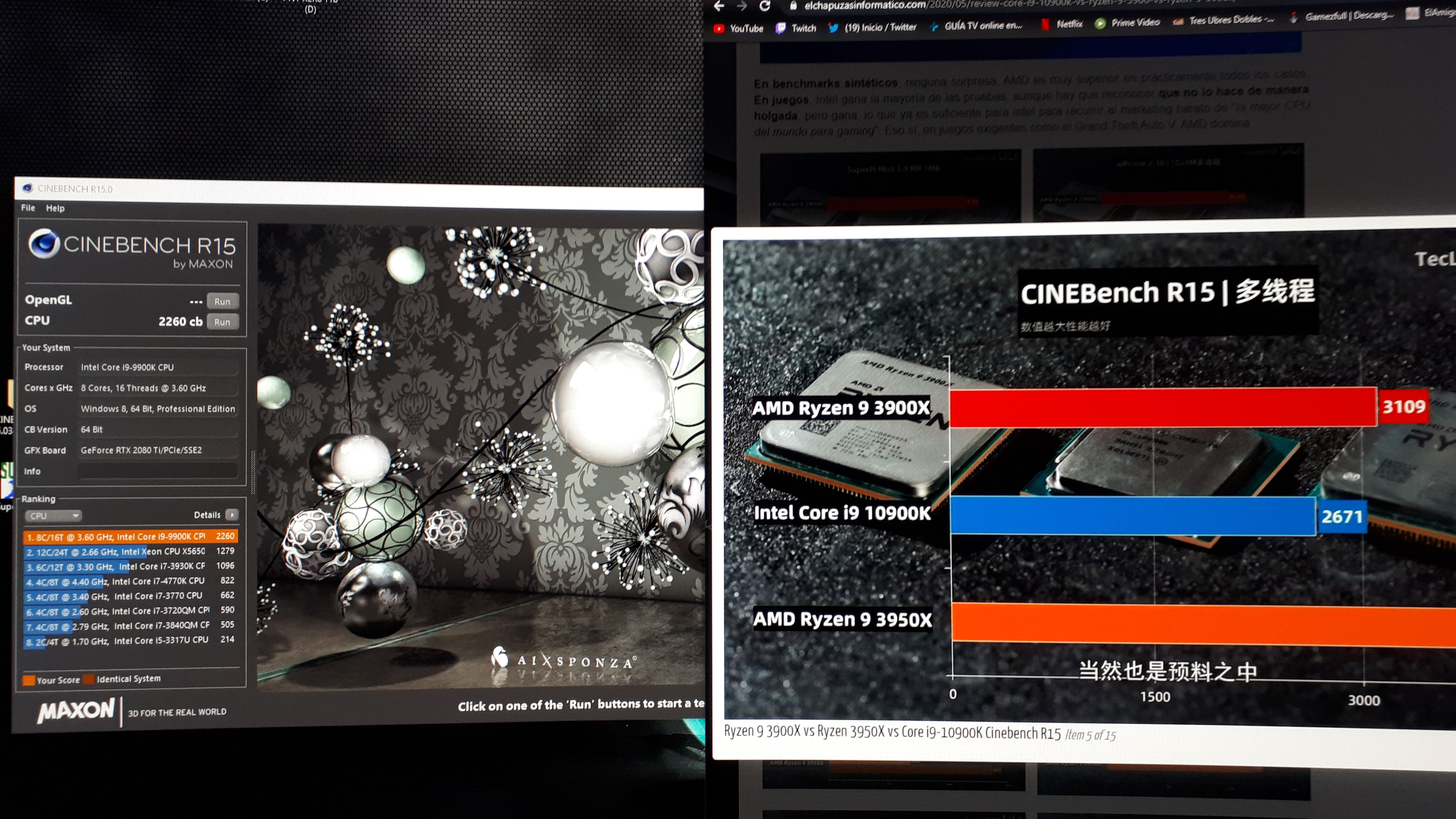Open the Gamezfull bookmark
The image size is (1456, 819).
click(1342, 16)
